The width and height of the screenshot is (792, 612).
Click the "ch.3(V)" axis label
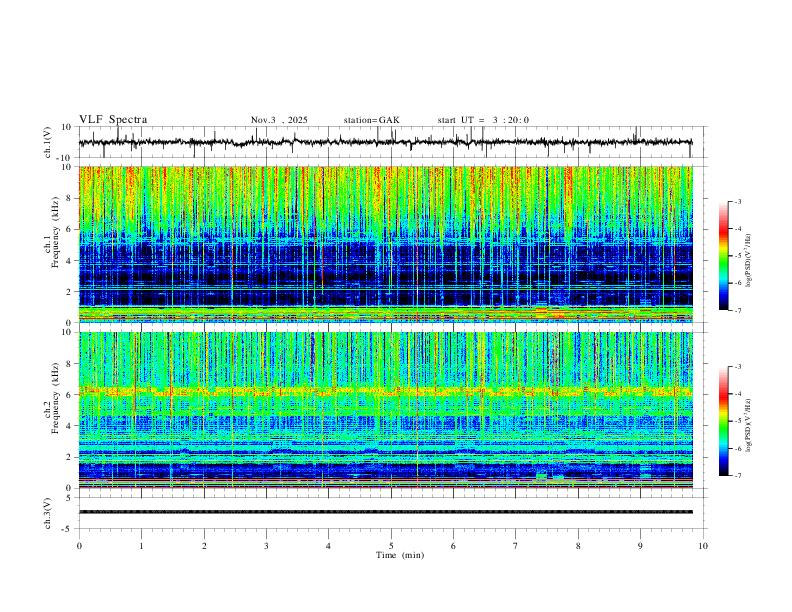pyautogui.click(x=48, y=513)
